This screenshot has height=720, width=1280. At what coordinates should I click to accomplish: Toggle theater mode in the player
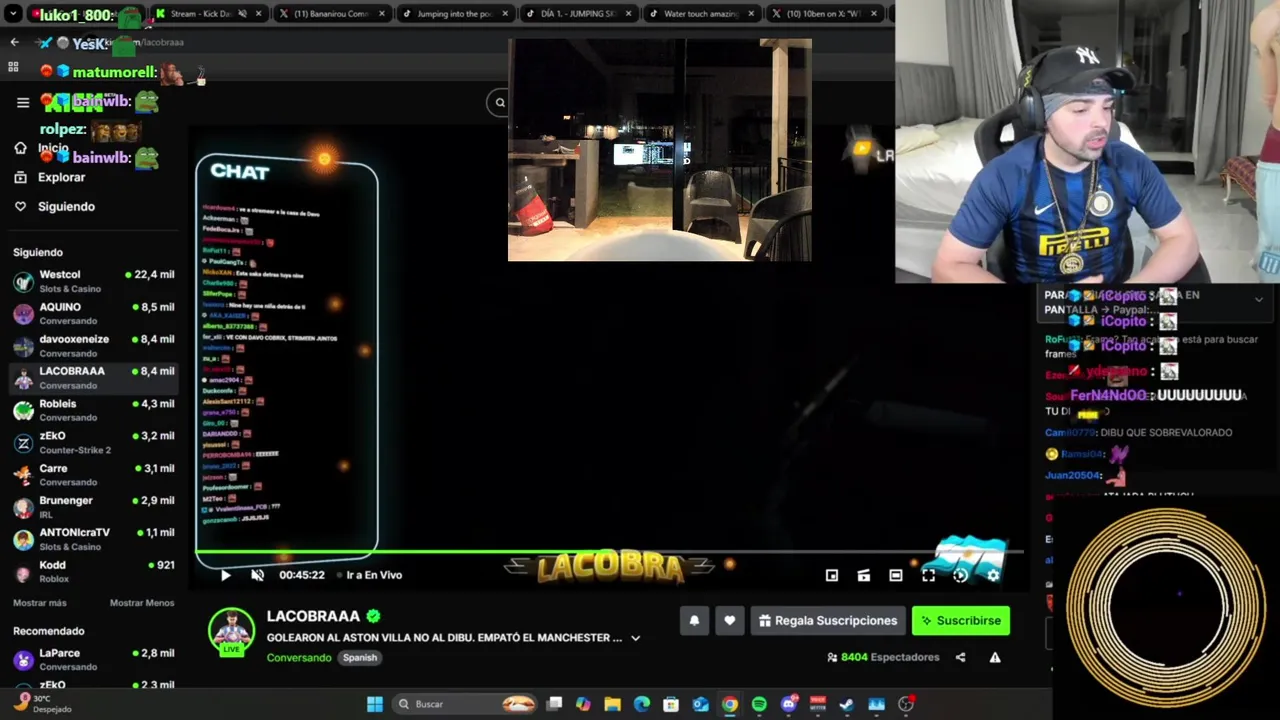tap(896, 575)
